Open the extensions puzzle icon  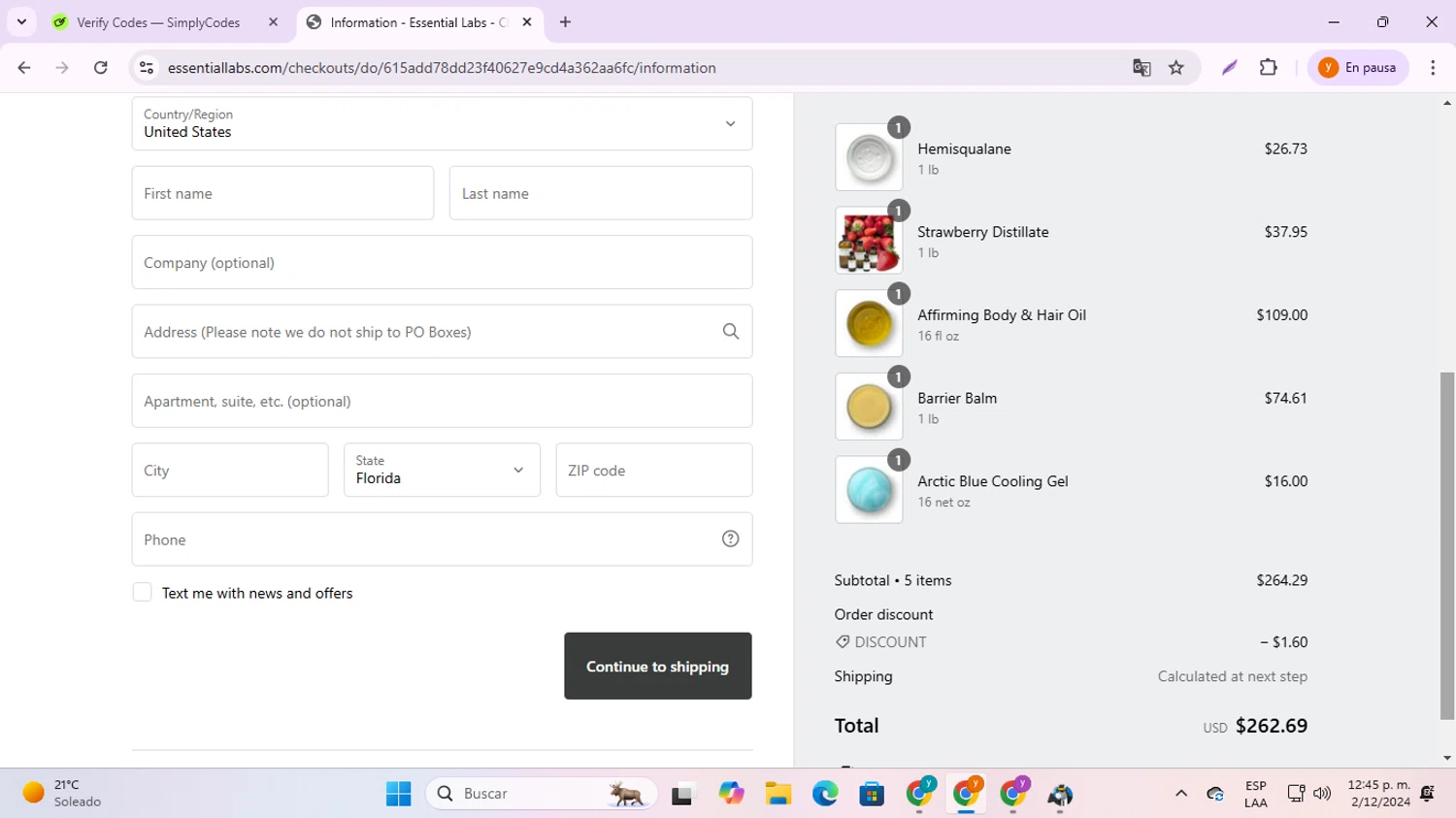point(1269,68)
